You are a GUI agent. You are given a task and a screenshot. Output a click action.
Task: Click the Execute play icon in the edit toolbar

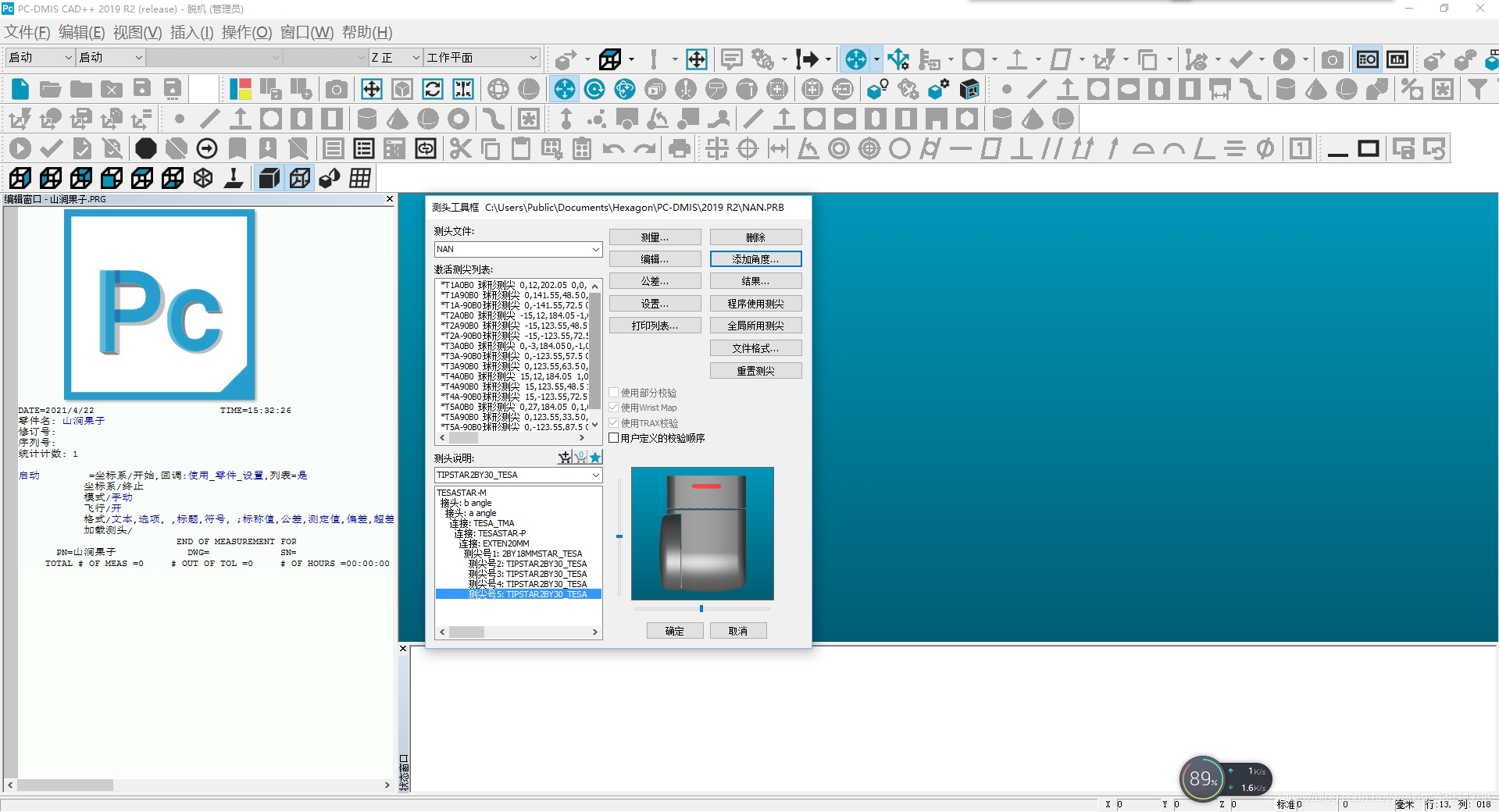point(20,148)
